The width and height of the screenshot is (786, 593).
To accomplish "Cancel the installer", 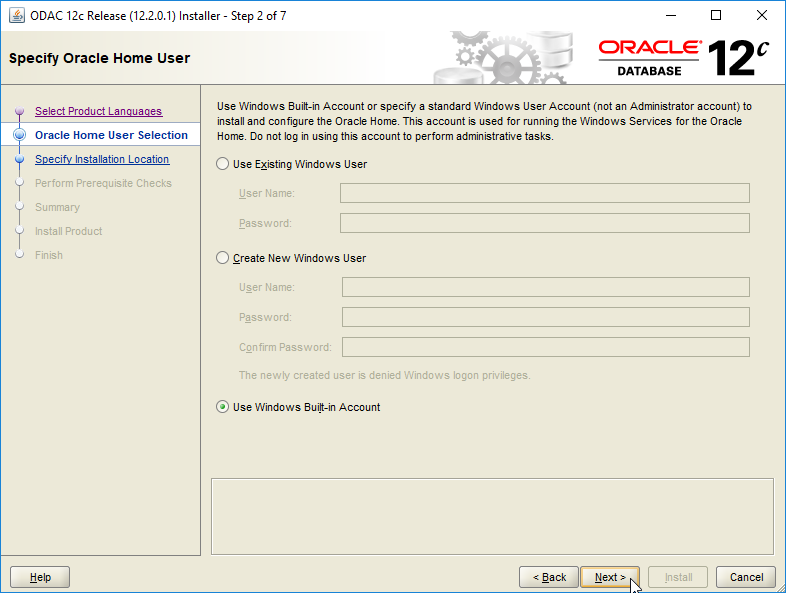I will (746, 577).
